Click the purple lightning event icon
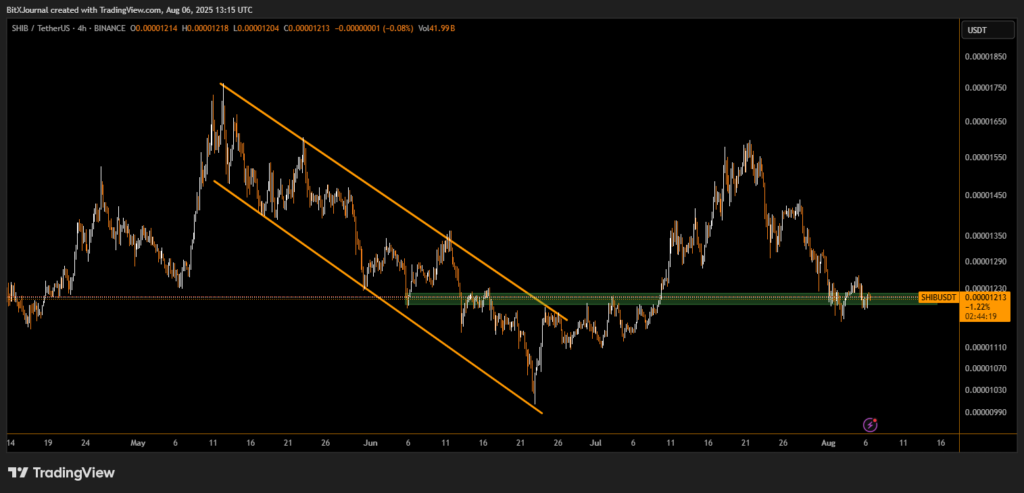The image size is (1024, 493). click(x=870, y=425)
